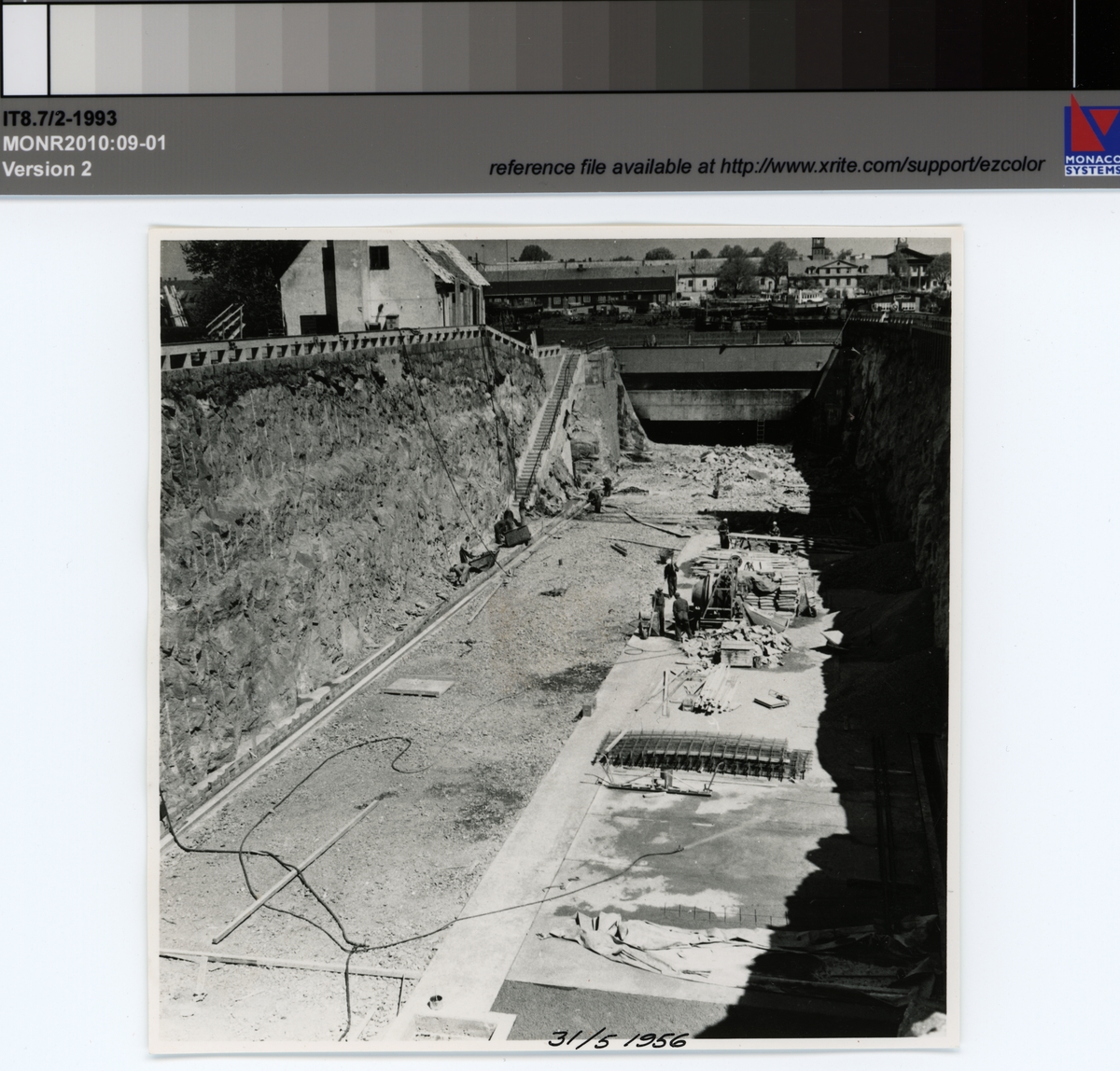Click the mid-gray patch in the strip's center
1120x1071 pixels.
click(x=560, y=47)
